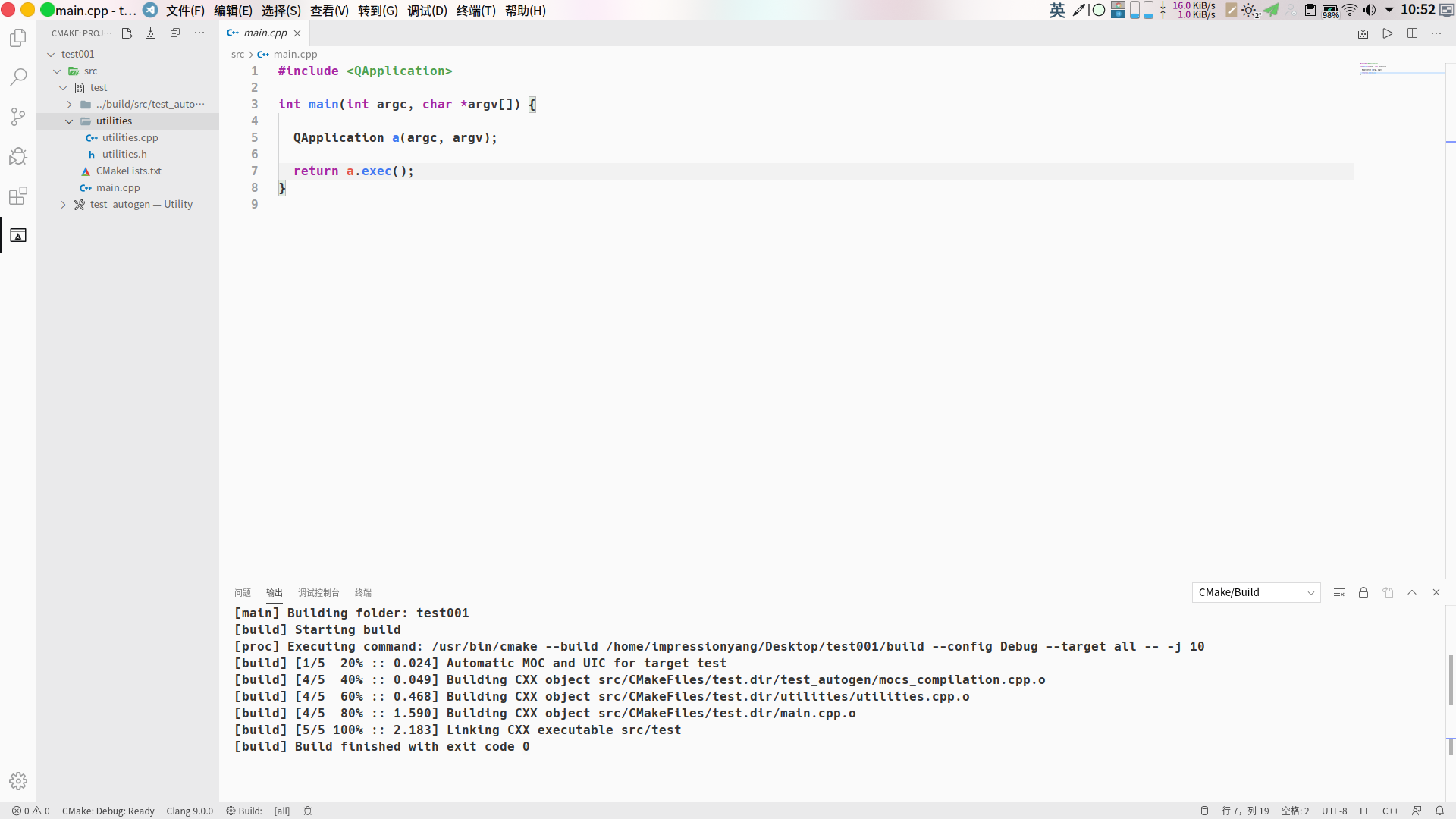Switch to the 终端 terminal tab
Screen dimensions: 1456x819
363,592
